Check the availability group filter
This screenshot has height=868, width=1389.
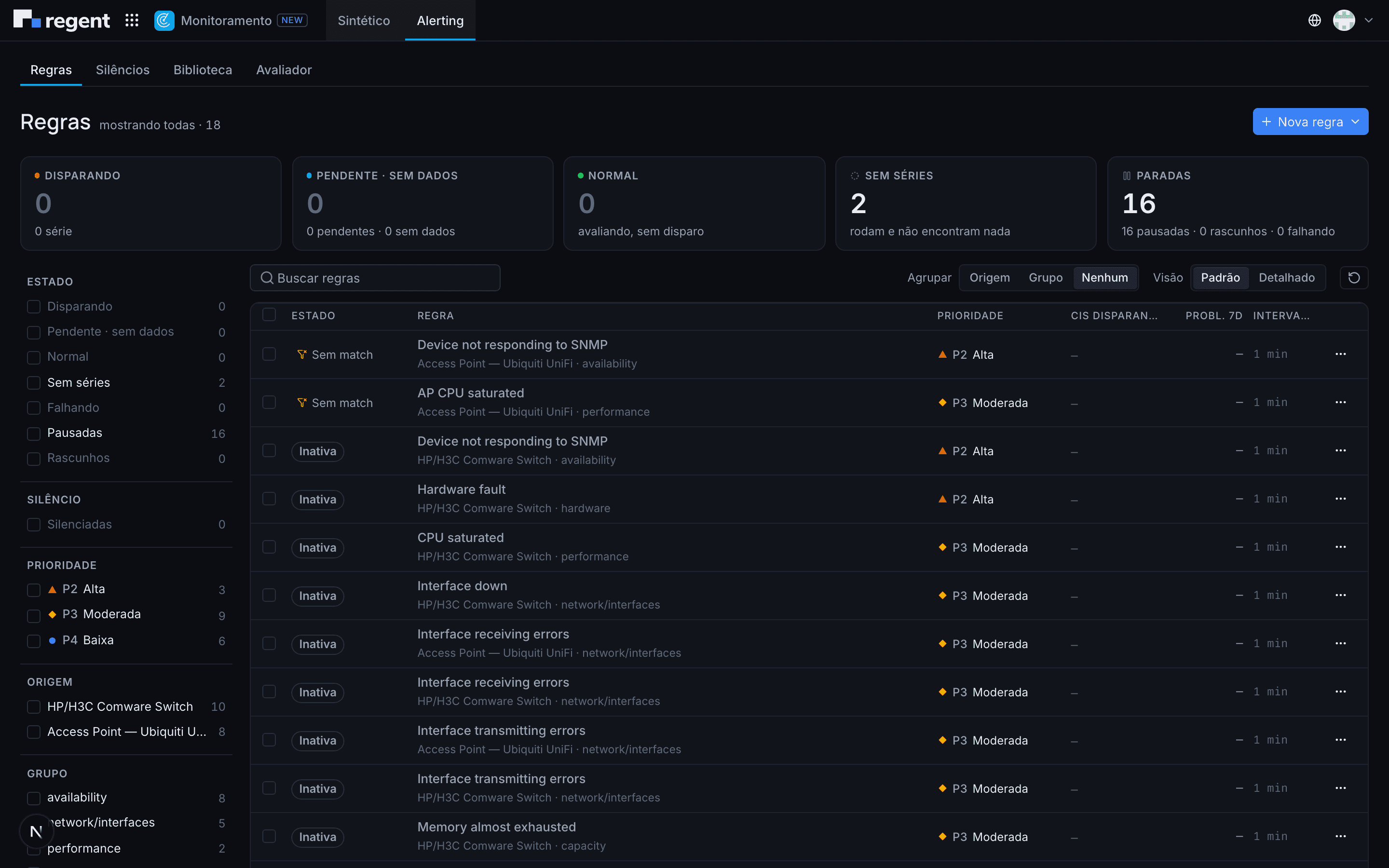(34, 798)
